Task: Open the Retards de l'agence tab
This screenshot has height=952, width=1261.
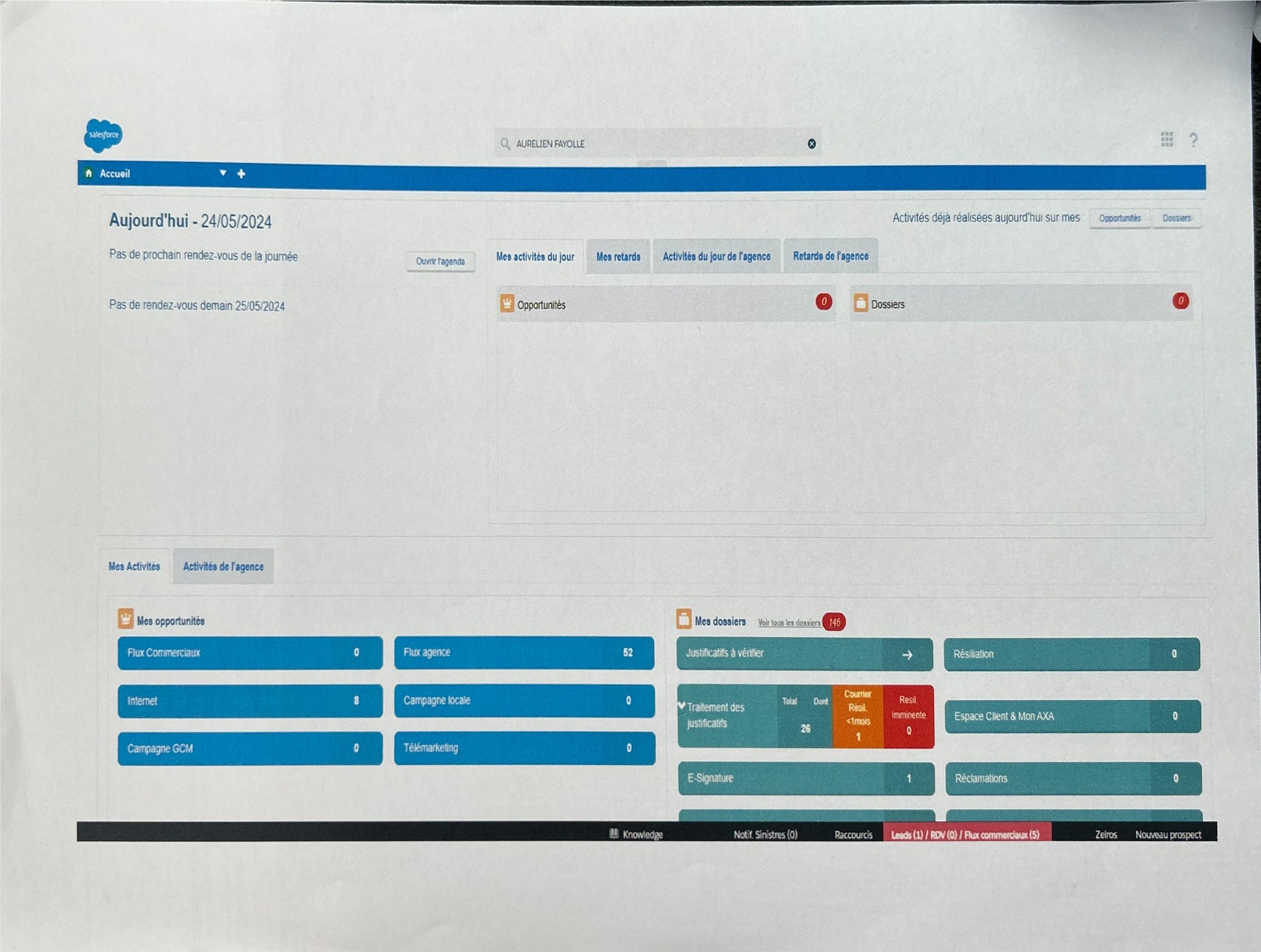Action: [x=830, y=256]
